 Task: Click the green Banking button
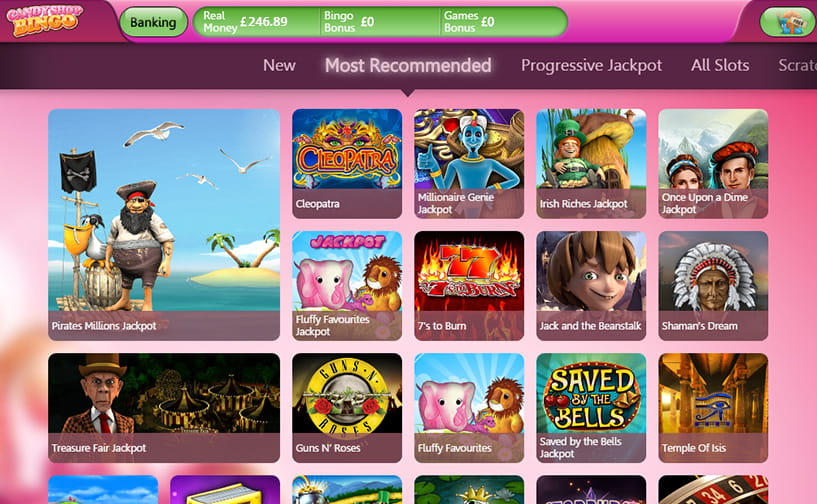153,22
